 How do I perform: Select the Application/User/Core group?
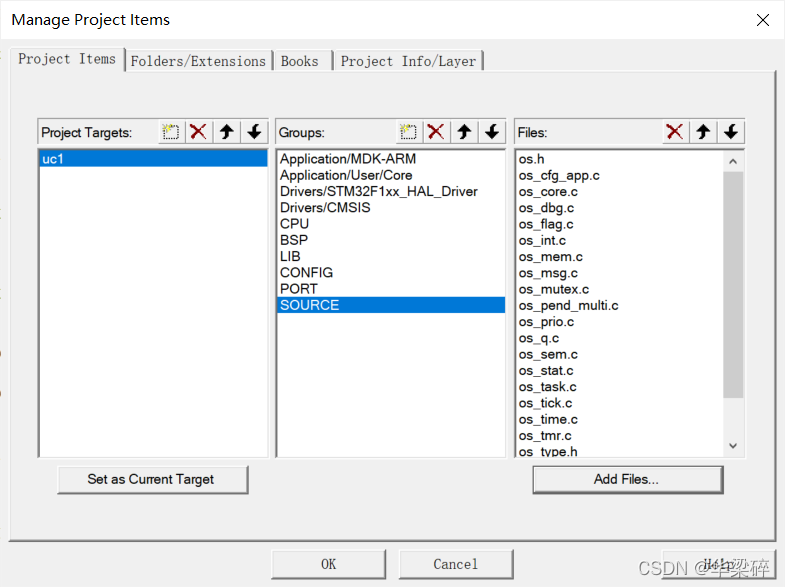pyautogui.click(x=390, y=175)
